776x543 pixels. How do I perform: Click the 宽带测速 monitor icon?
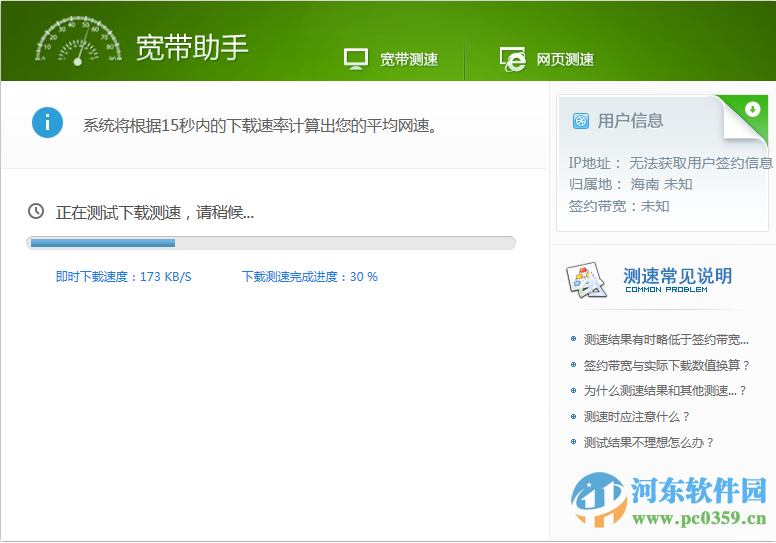(356, 59)
